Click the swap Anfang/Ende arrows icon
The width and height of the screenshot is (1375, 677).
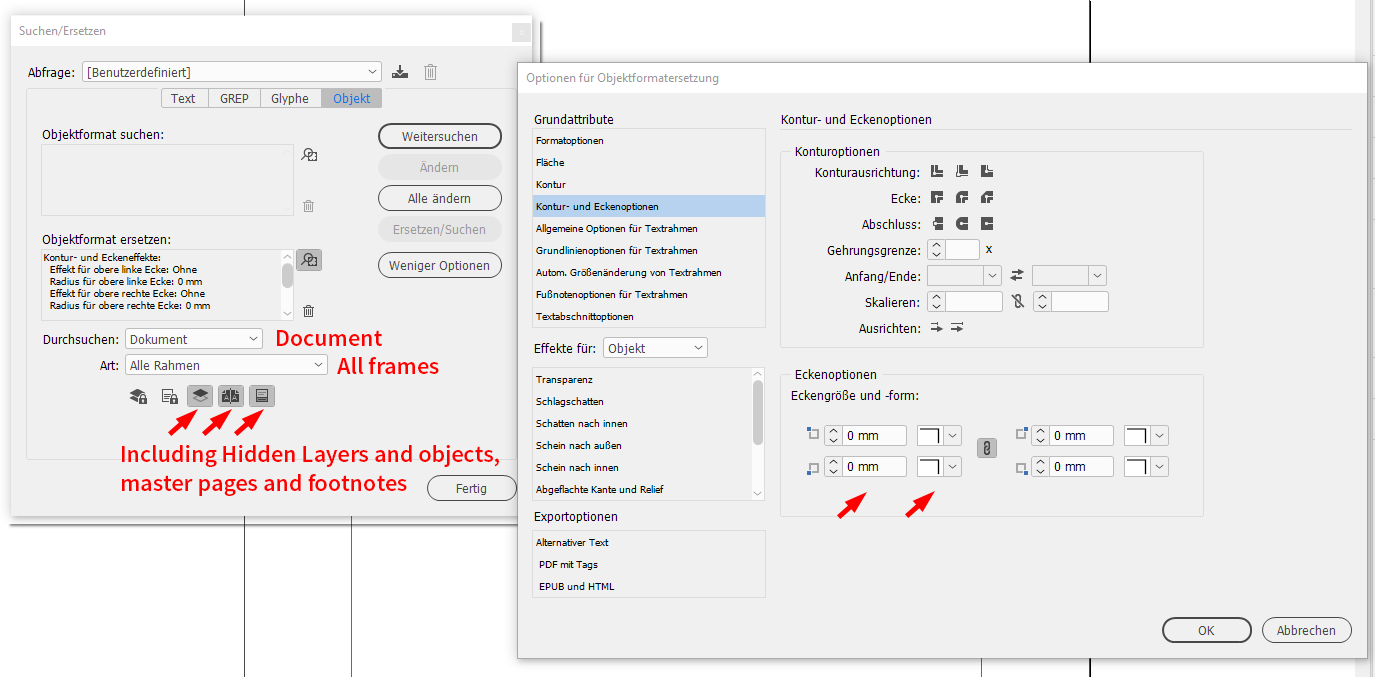(x=1018, y=276)
